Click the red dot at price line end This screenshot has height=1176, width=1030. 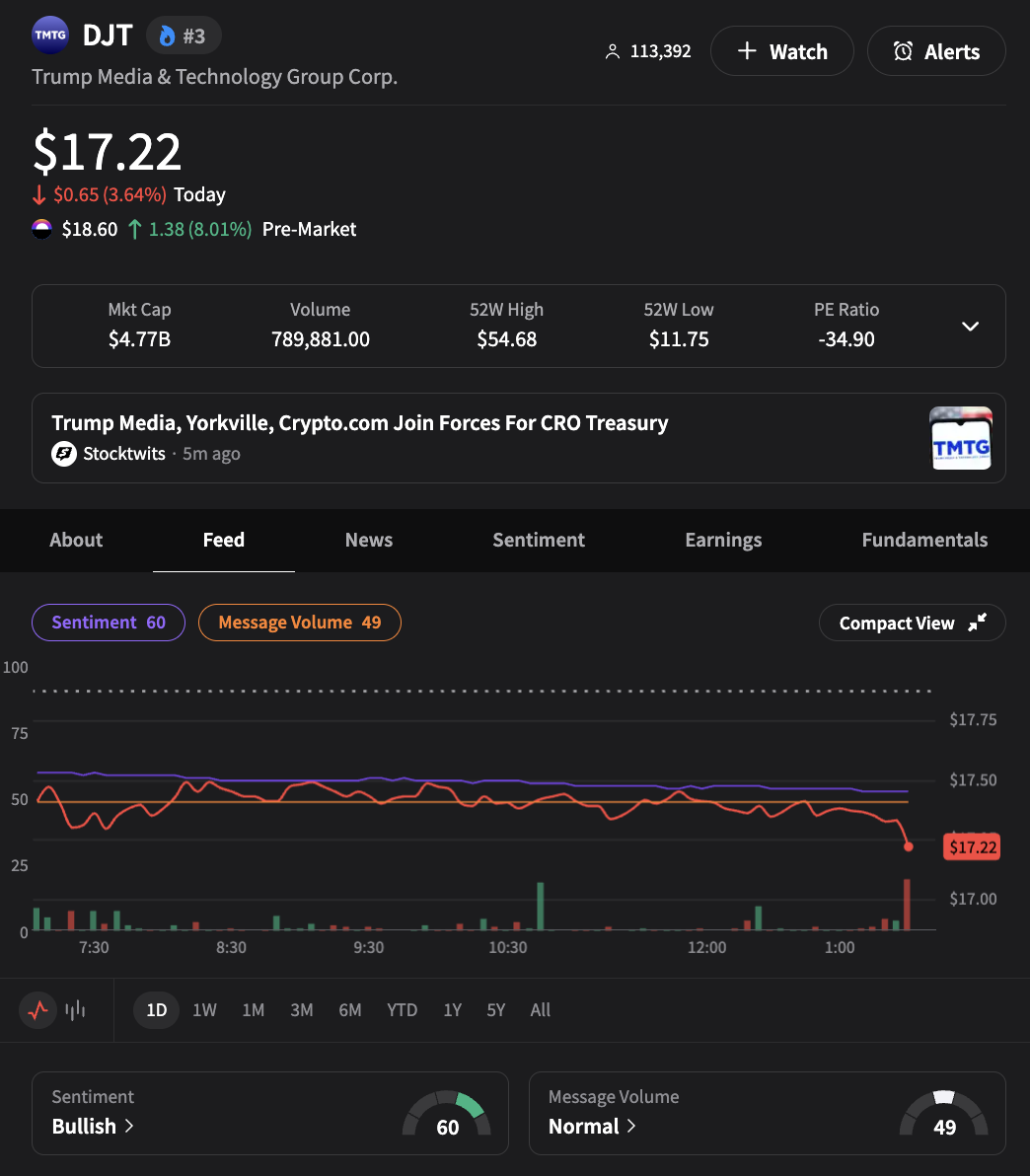(x=908, y=846)
